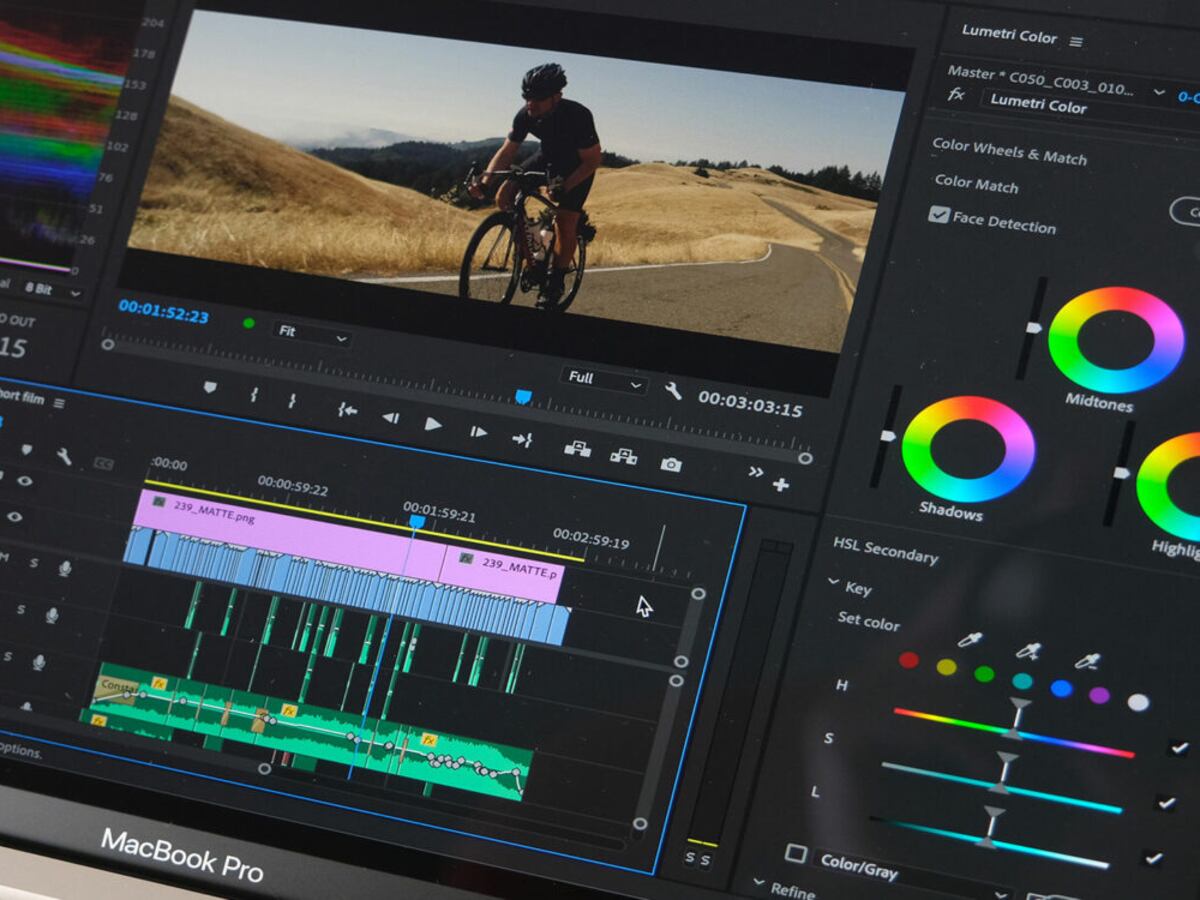Step back one frame
This screenshot has height=900, width=1200.
[391, 417]
